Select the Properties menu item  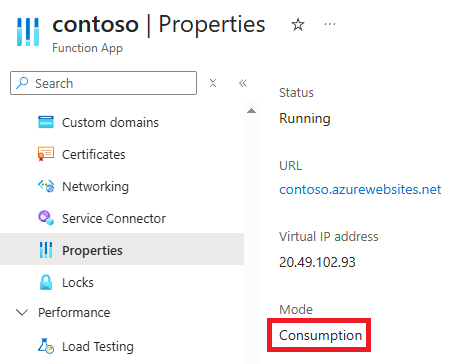pyautogui.click(x=122, y=249)
